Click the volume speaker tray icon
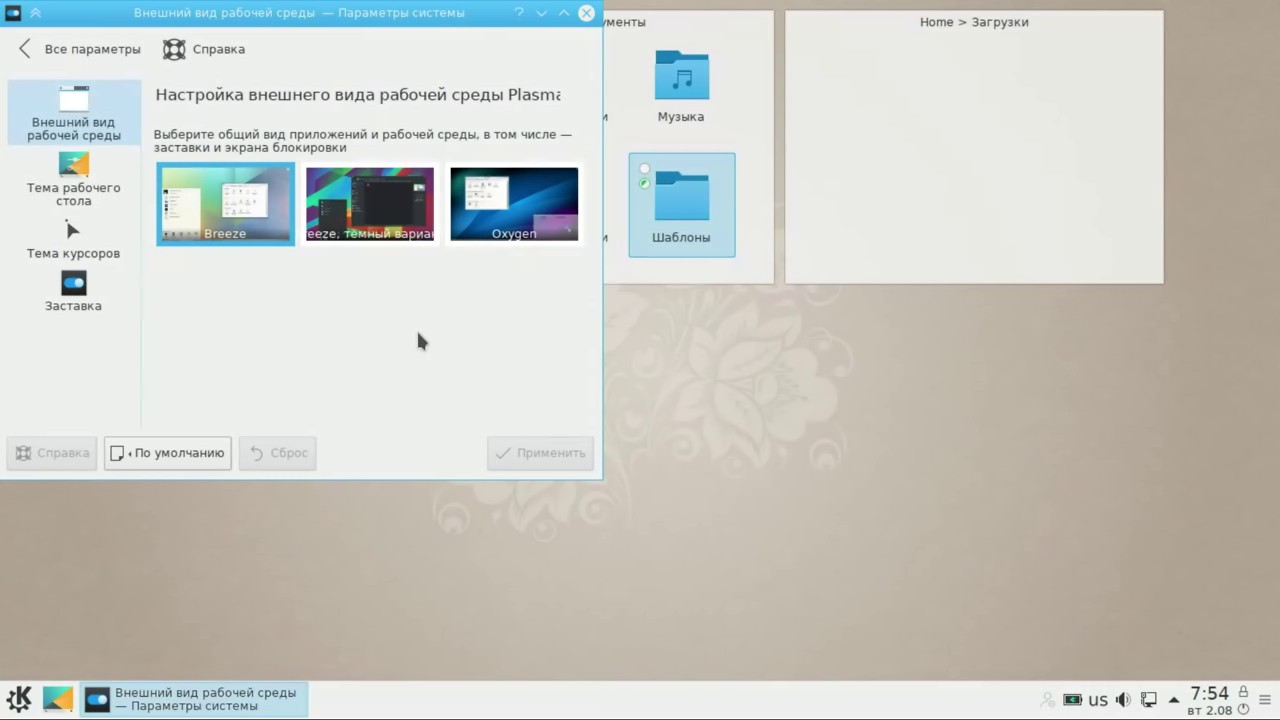The width and height of the screenshot is (1280, 720). tap(1123, 700)
